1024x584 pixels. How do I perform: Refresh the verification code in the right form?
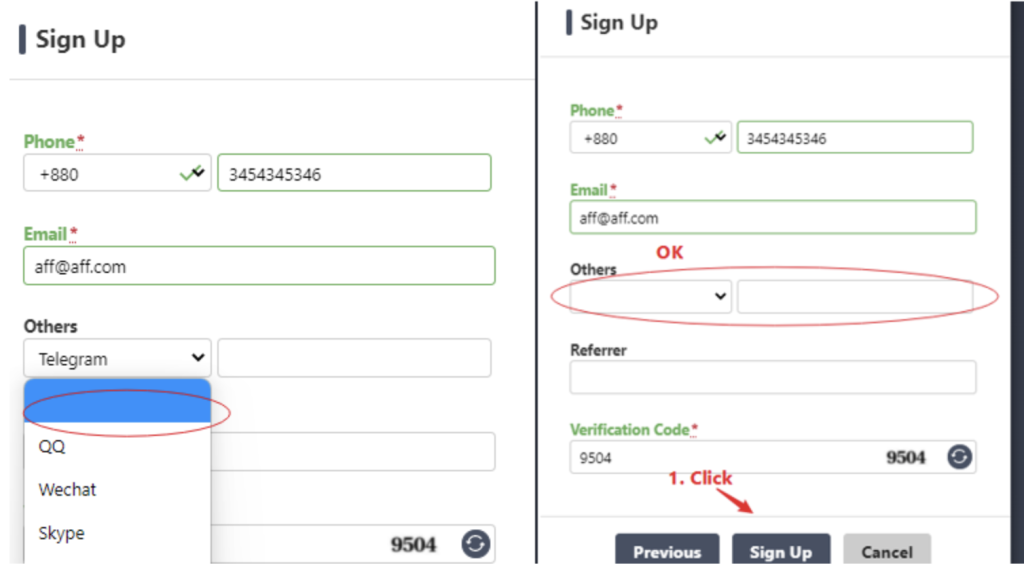pos(959,457)
